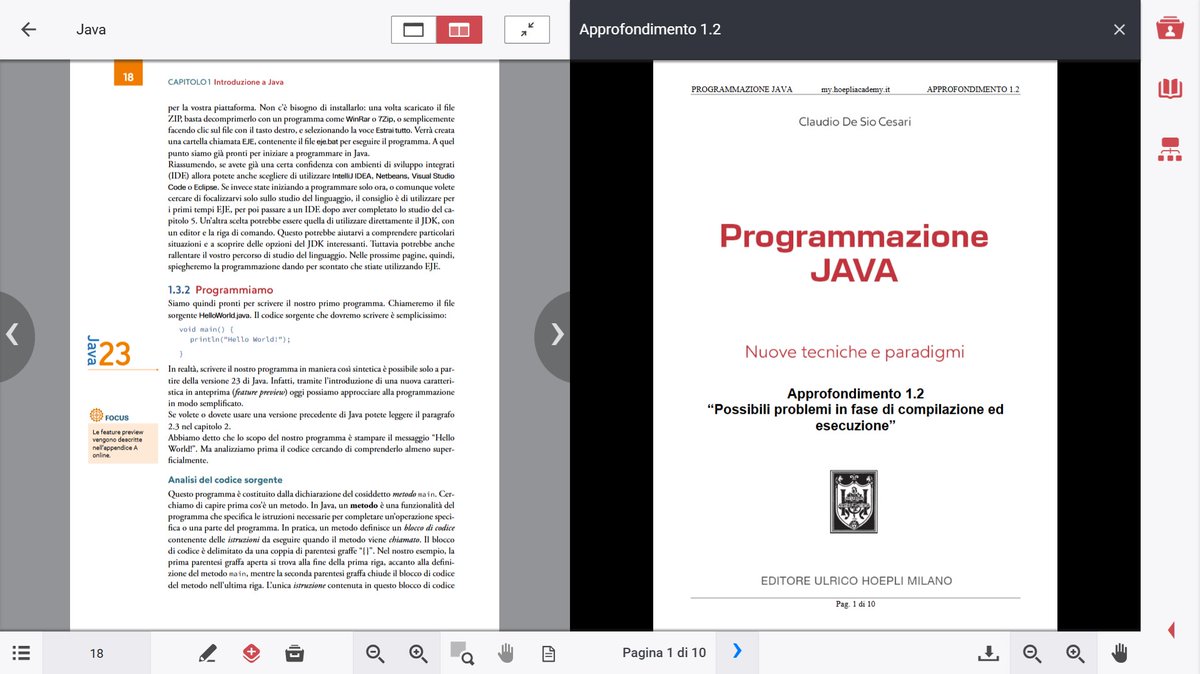Screen dimensions: 1200x674
Task: Click the my.hoepliacademy.it header text
Action: pyautogui.click(x=856, y=89)
